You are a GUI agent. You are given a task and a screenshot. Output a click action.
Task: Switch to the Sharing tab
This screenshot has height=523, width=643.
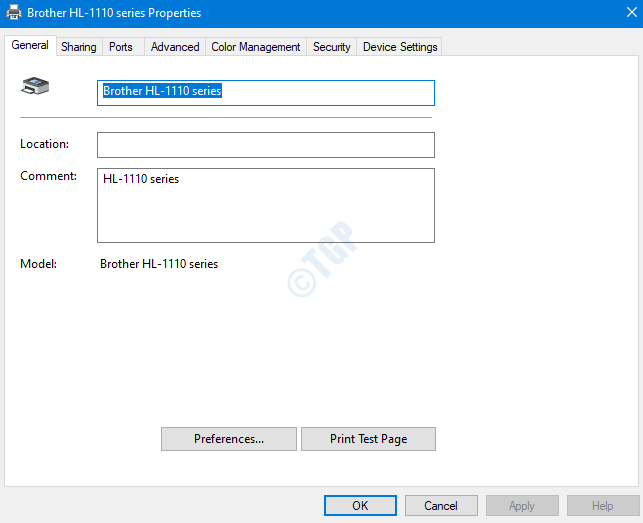coord(79,47)
